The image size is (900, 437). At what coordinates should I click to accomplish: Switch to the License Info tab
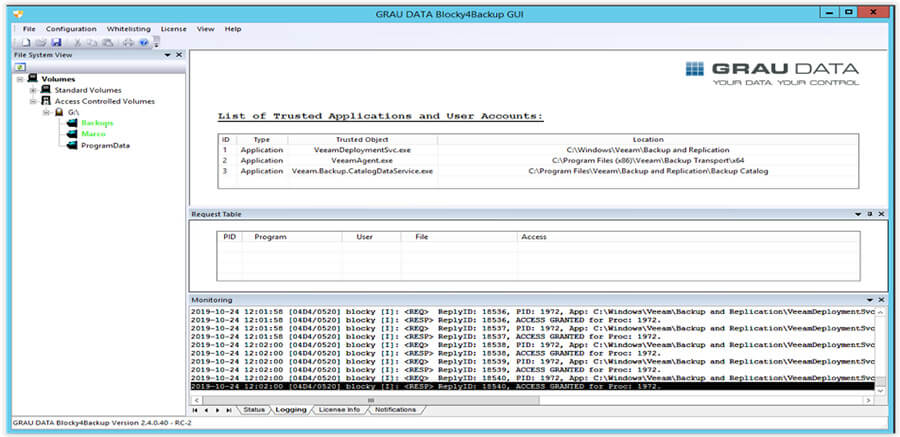pyautogui.click(x=339, y=410)
